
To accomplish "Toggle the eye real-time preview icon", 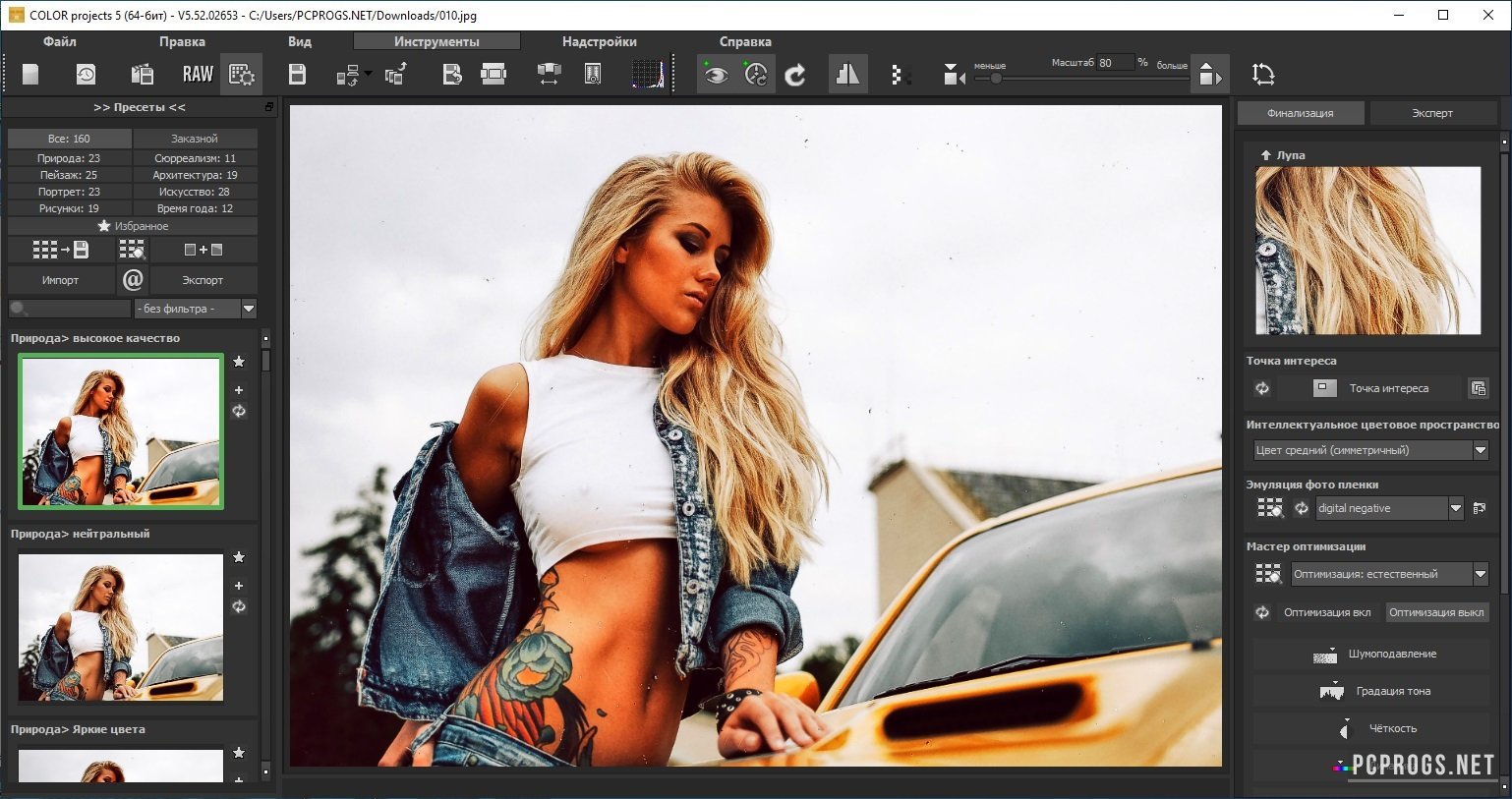I will coord(716,75).
